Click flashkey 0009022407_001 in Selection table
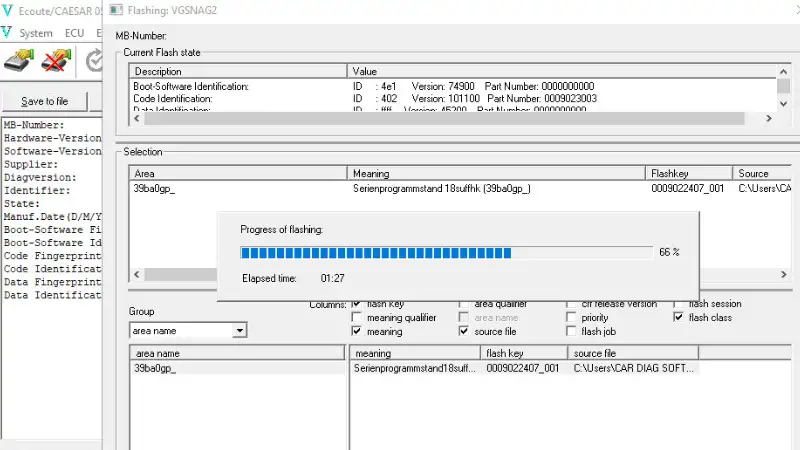This screenshot has height=450, width=800. 687,189
